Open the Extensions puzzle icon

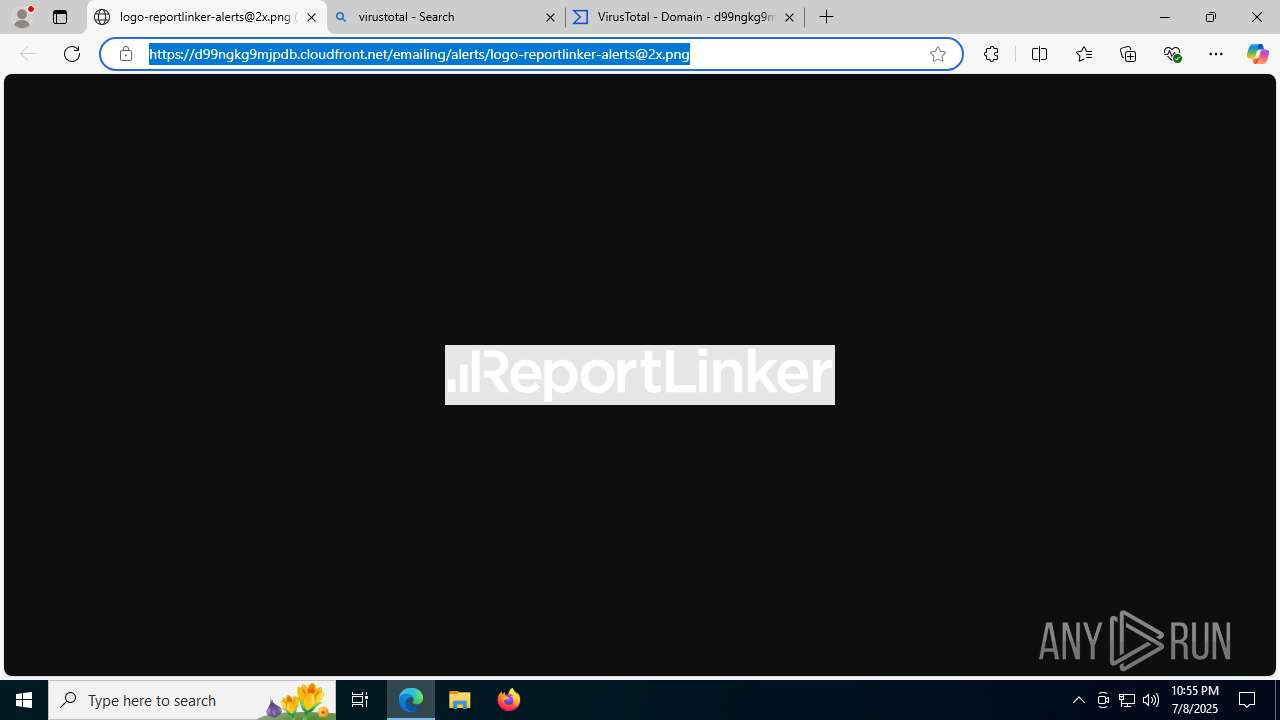[991, 54]
